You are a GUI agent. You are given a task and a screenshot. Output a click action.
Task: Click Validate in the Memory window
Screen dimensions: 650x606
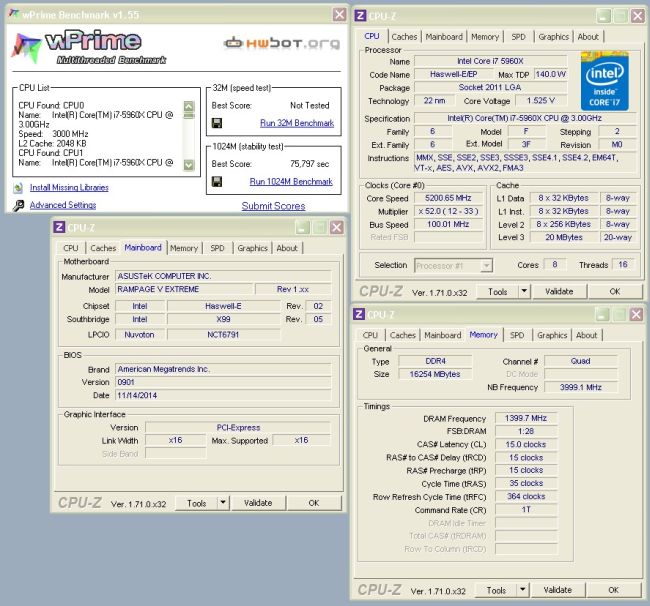click(x=558, y=590)
